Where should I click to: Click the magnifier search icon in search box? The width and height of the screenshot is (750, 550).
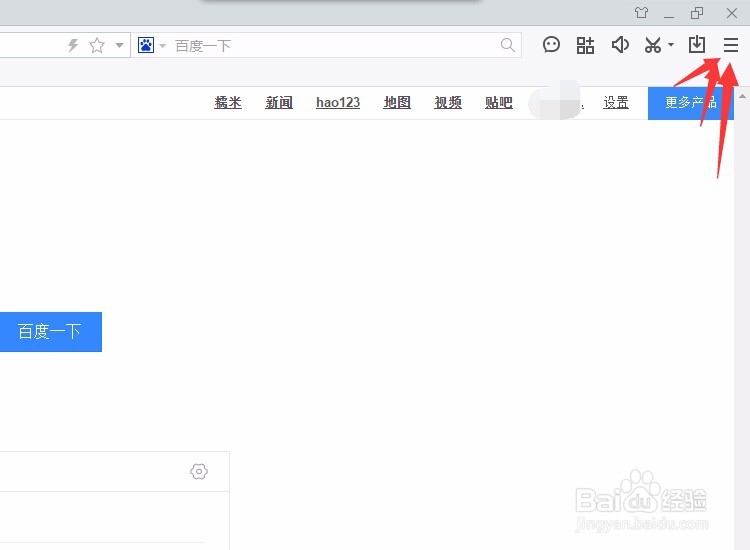coord(507,45)
